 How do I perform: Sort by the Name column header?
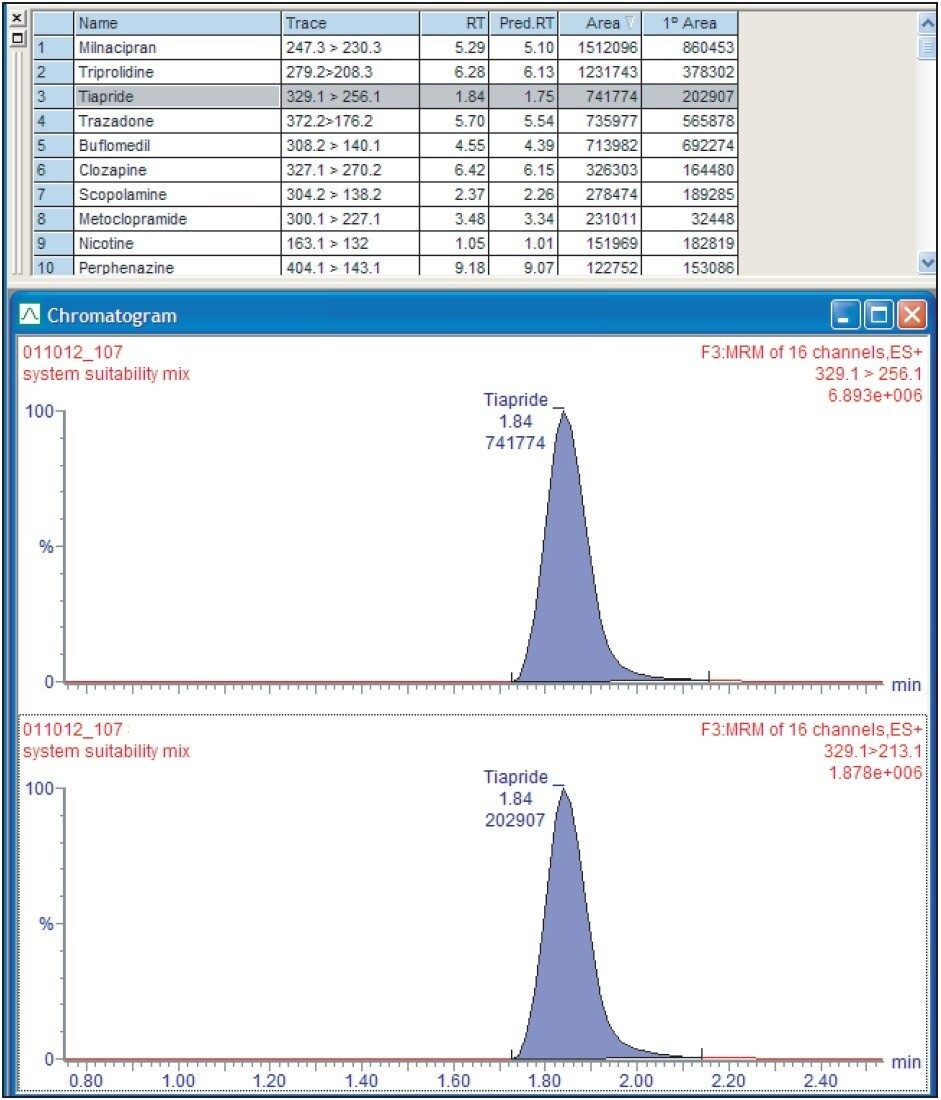tap(178, 23)
